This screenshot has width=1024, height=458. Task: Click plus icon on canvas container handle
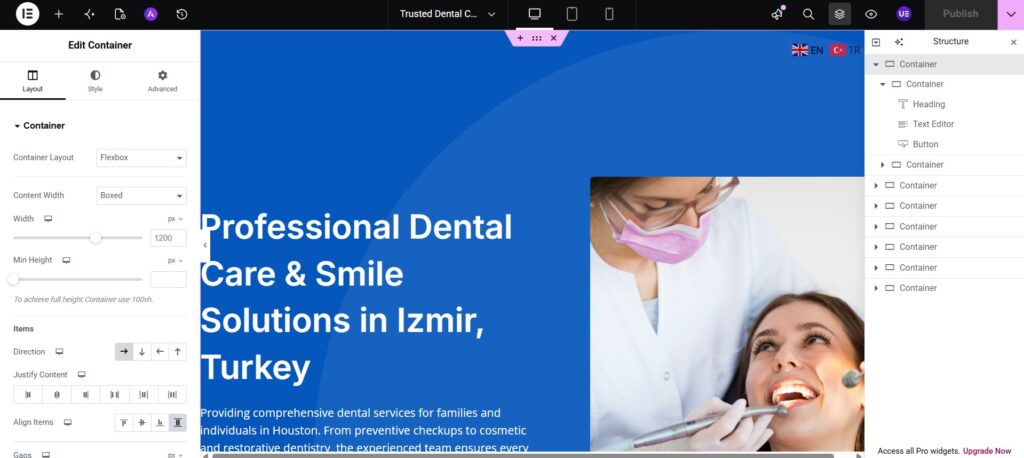[x=520, y=39]
